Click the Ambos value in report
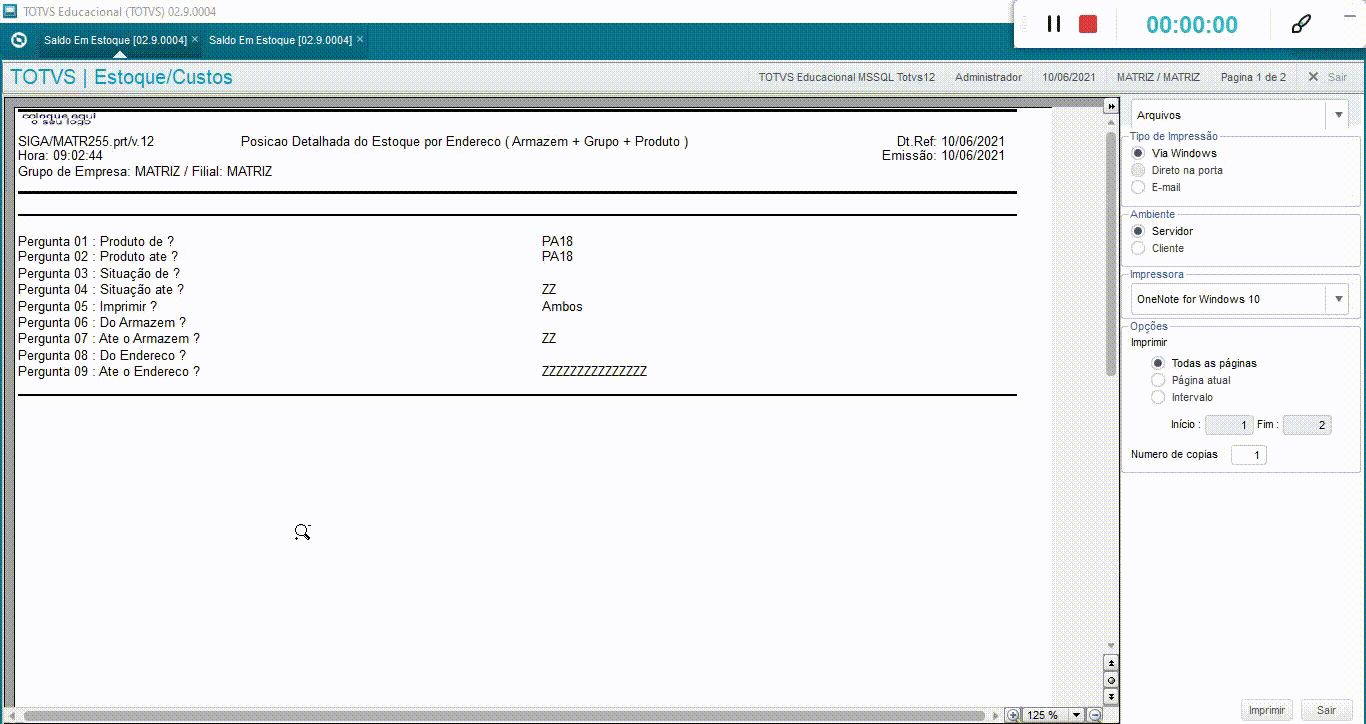This screenshot has width=1366, height=724. click(562, 306)
